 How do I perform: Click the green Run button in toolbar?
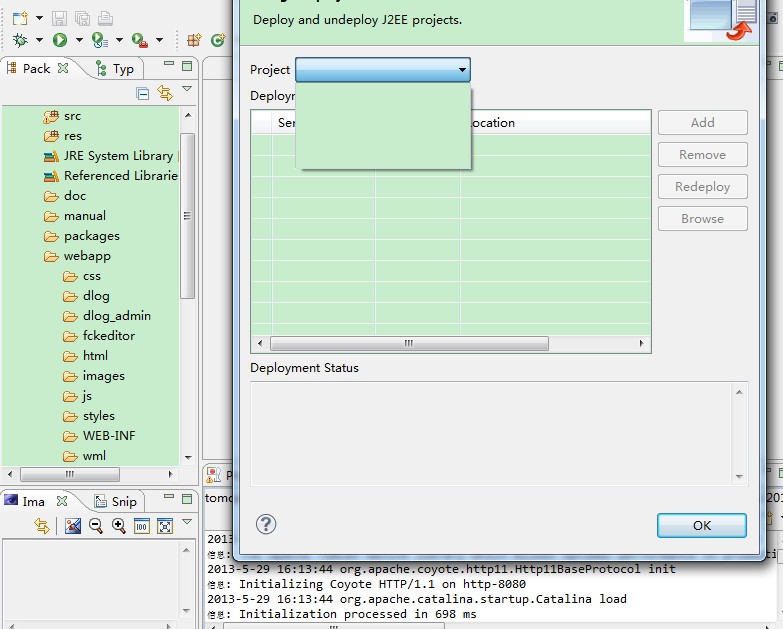click(x=60, y=40)
